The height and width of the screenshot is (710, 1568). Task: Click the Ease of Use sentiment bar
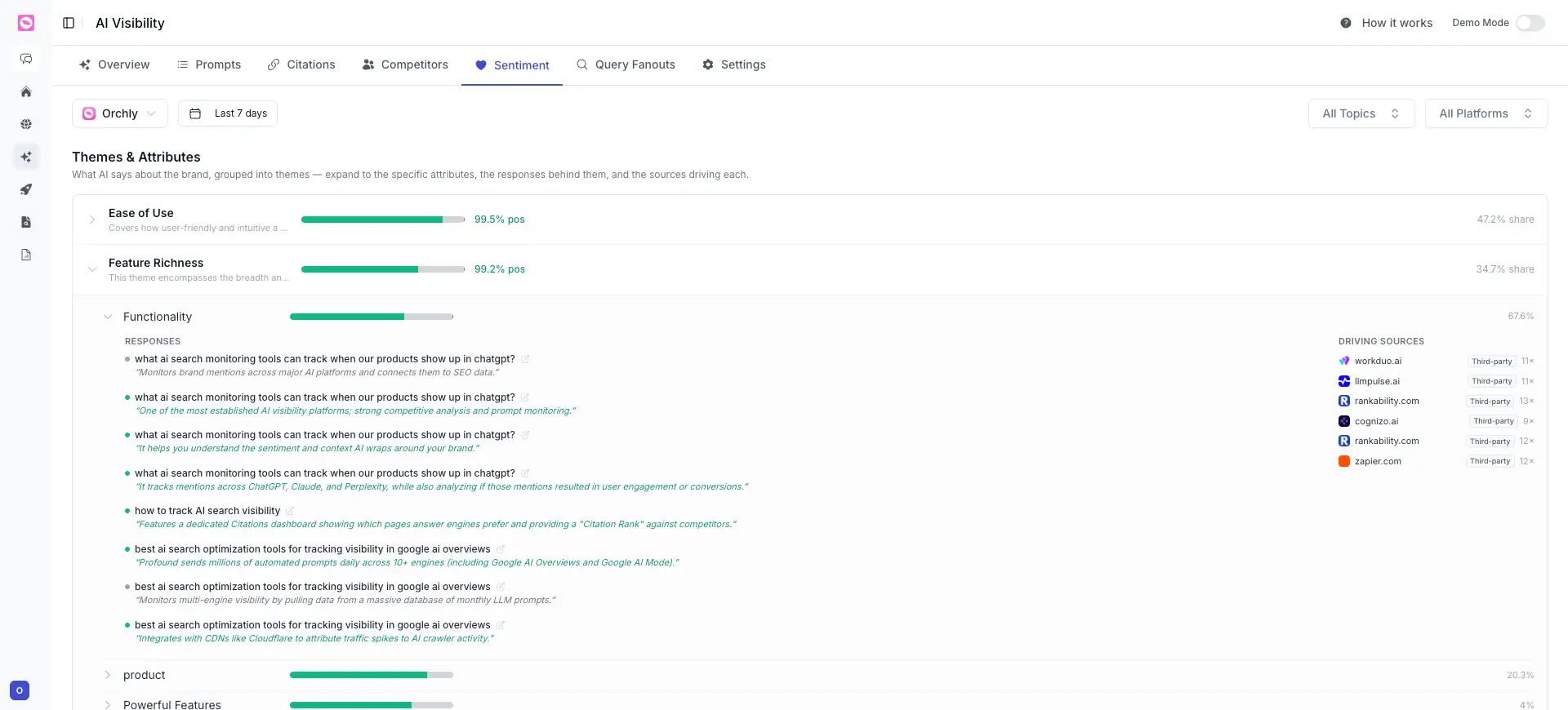pos(383,220)
